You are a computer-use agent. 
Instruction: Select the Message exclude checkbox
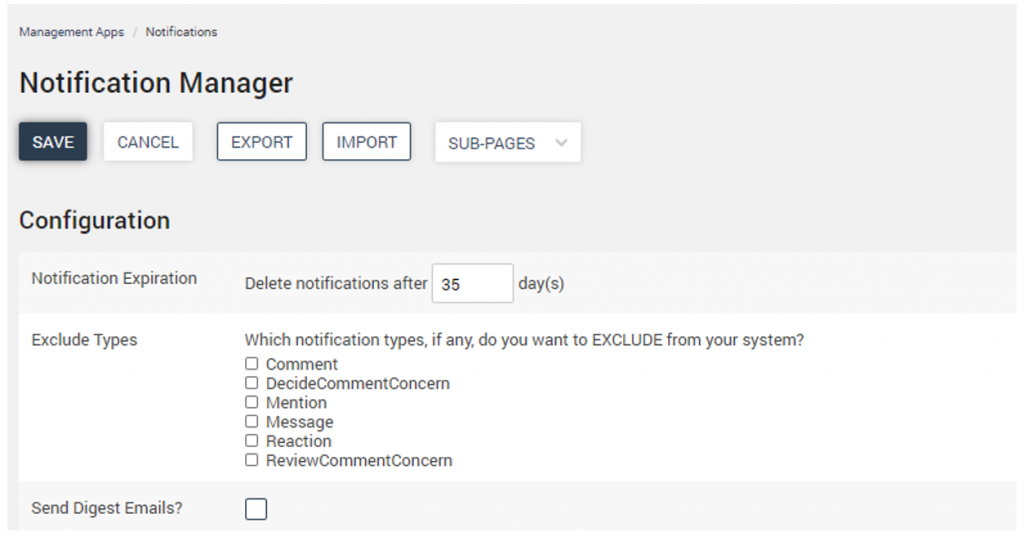[x=252, y=422]
